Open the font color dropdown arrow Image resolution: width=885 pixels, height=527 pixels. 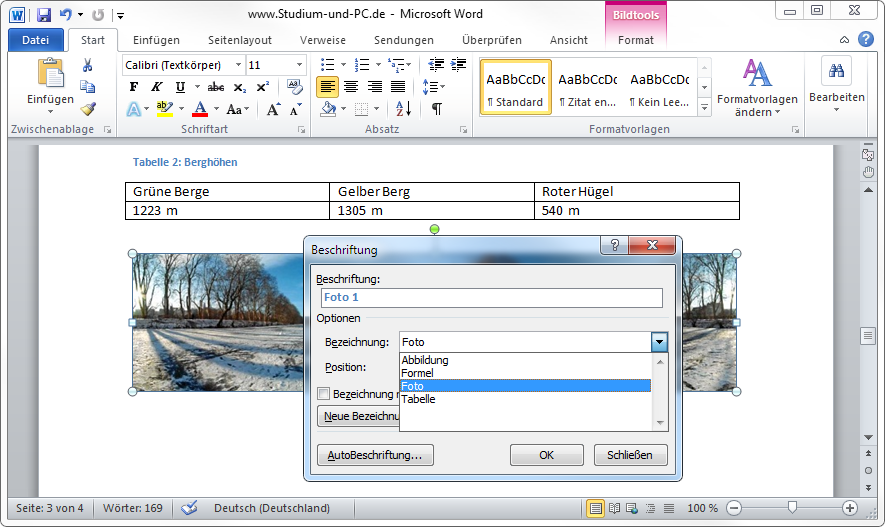click(x=216, y=109)
